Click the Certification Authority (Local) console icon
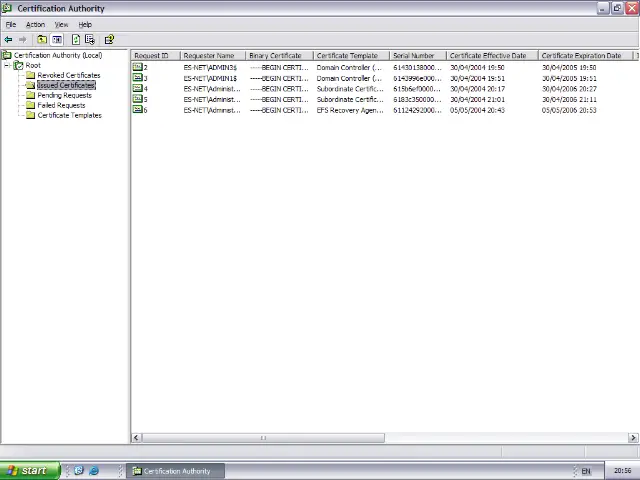The image size is (640, 480). point(7,55)
